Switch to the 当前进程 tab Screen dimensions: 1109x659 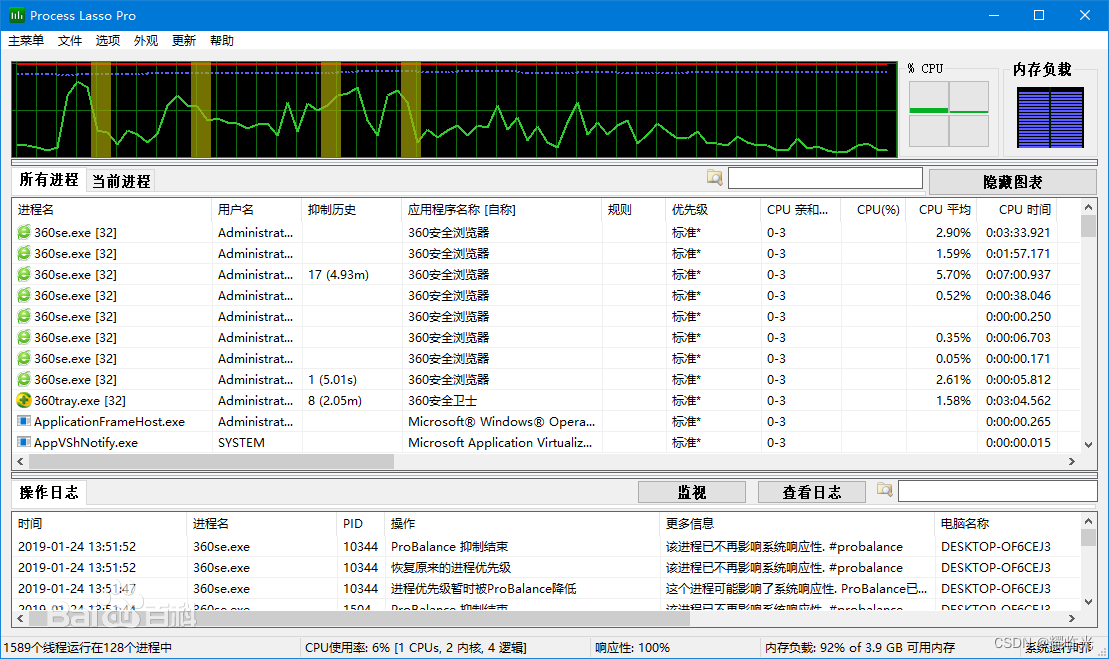121,182
